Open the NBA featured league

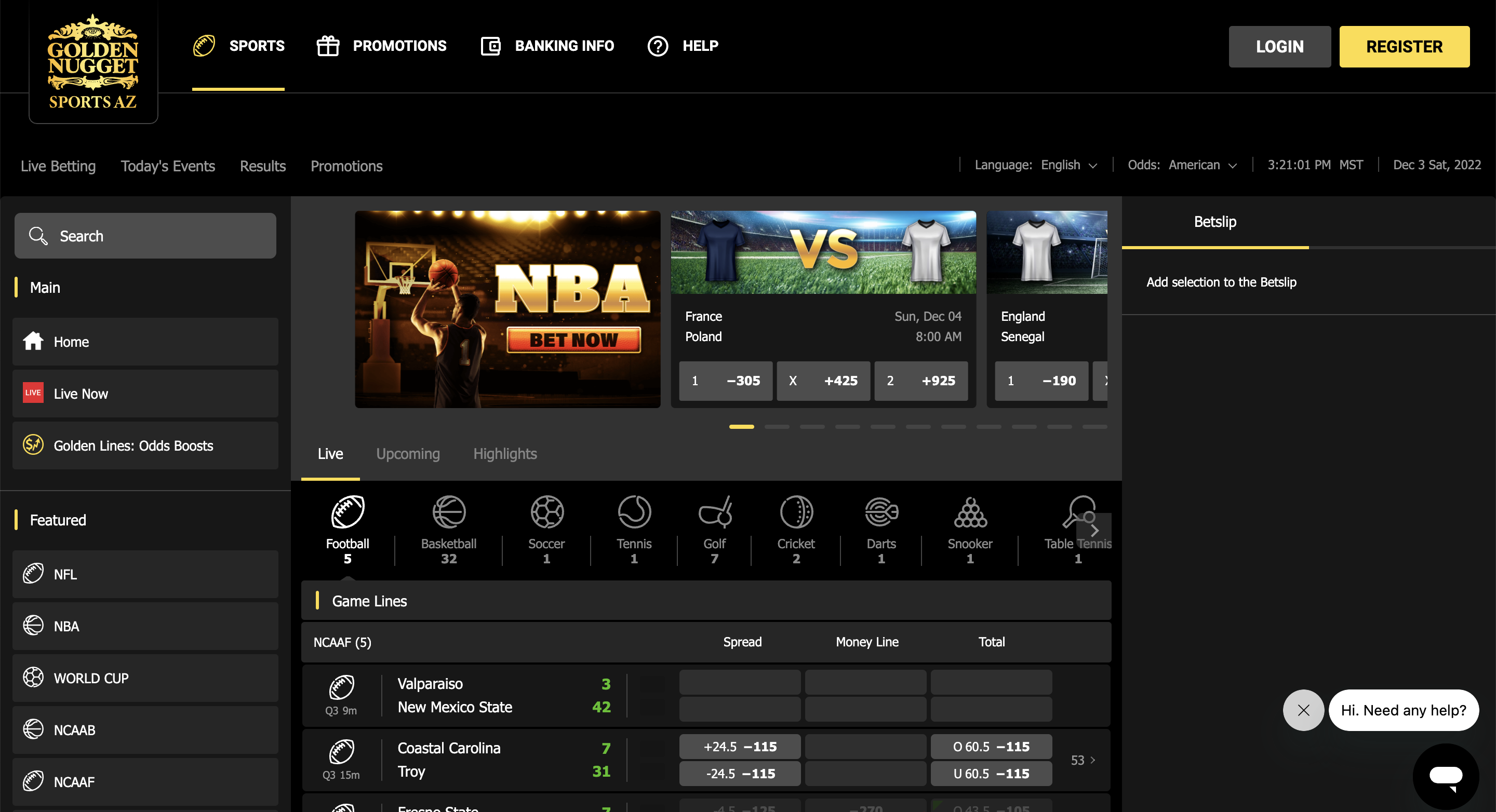[x=145, y=626]
